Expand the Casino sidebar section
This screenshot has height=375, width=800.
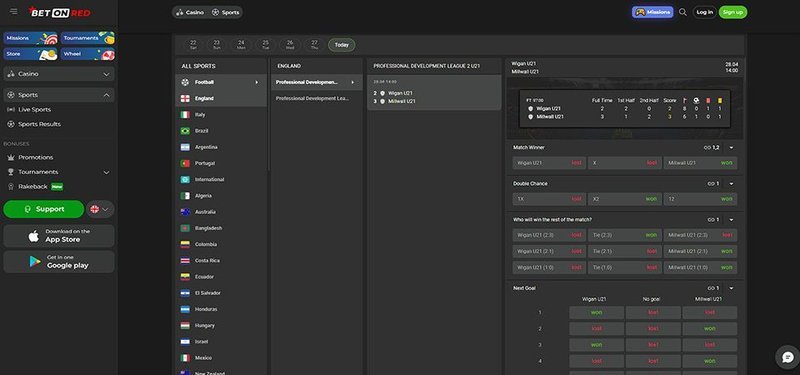[x=59, y=74]
